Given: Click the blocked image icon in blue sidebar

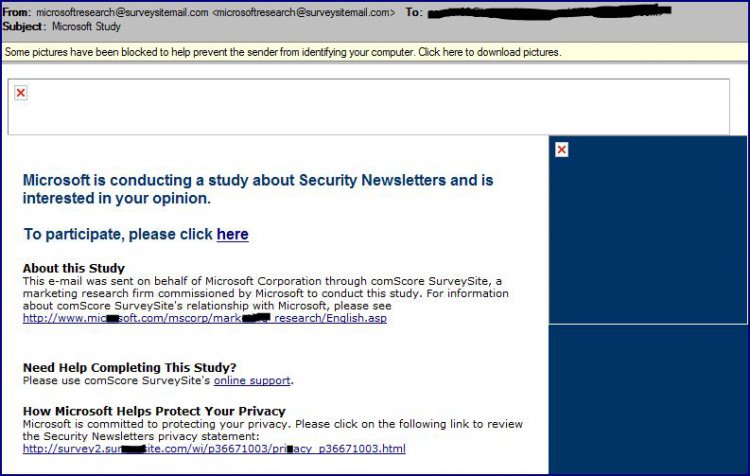Looking at the screenshot, I should pyautogui.click(x=562, y=150).
